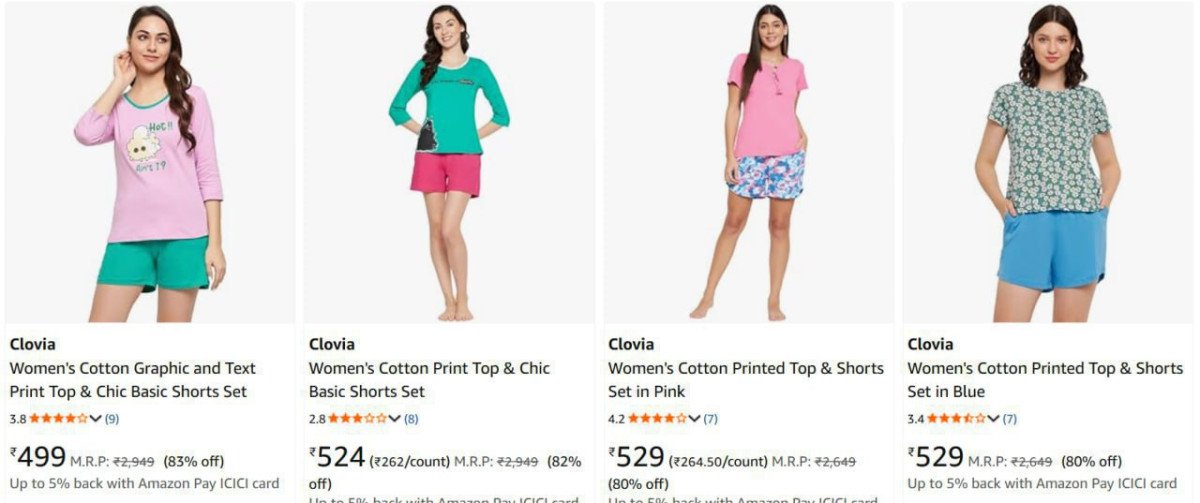1200x503 pixels.
Task: Open reviews link for Top & Shorts Set in Blue
Action: point(1010,418)
